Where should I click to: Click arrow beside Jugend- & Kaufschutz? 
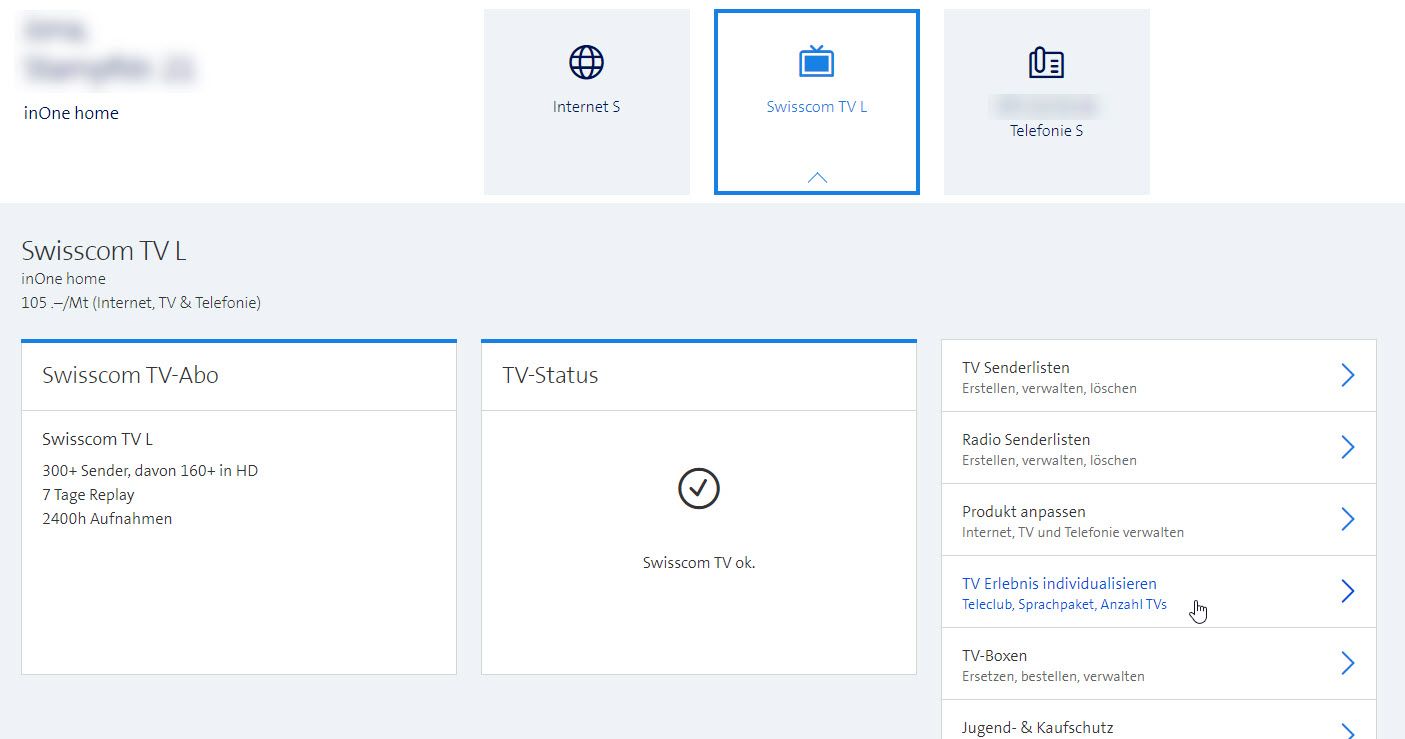click(1347, 732)
